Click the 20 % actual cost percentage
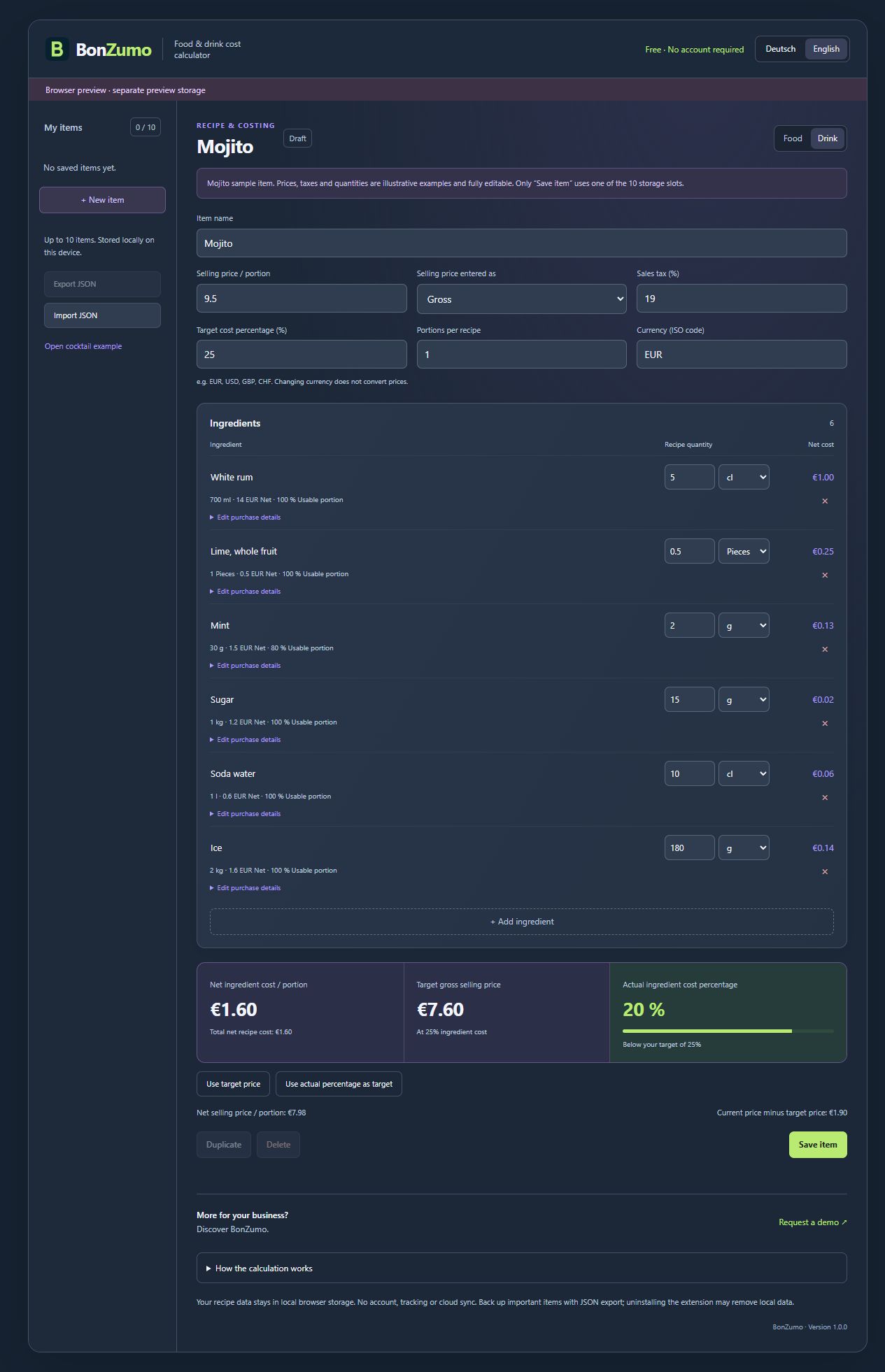885x1372 pixels. [644, 1010]
